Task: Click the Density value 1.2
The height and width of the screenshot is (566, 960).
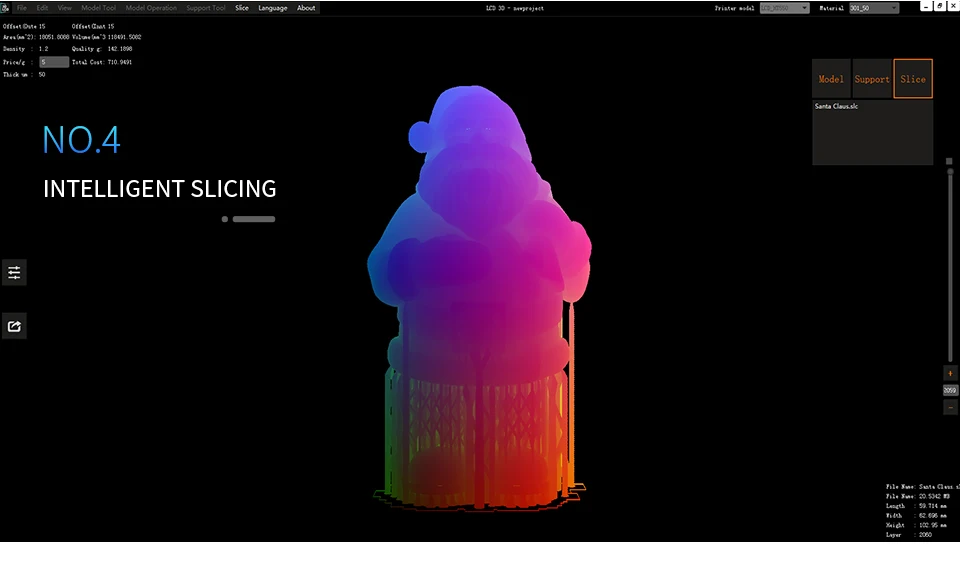Action: tap(43, 48)
